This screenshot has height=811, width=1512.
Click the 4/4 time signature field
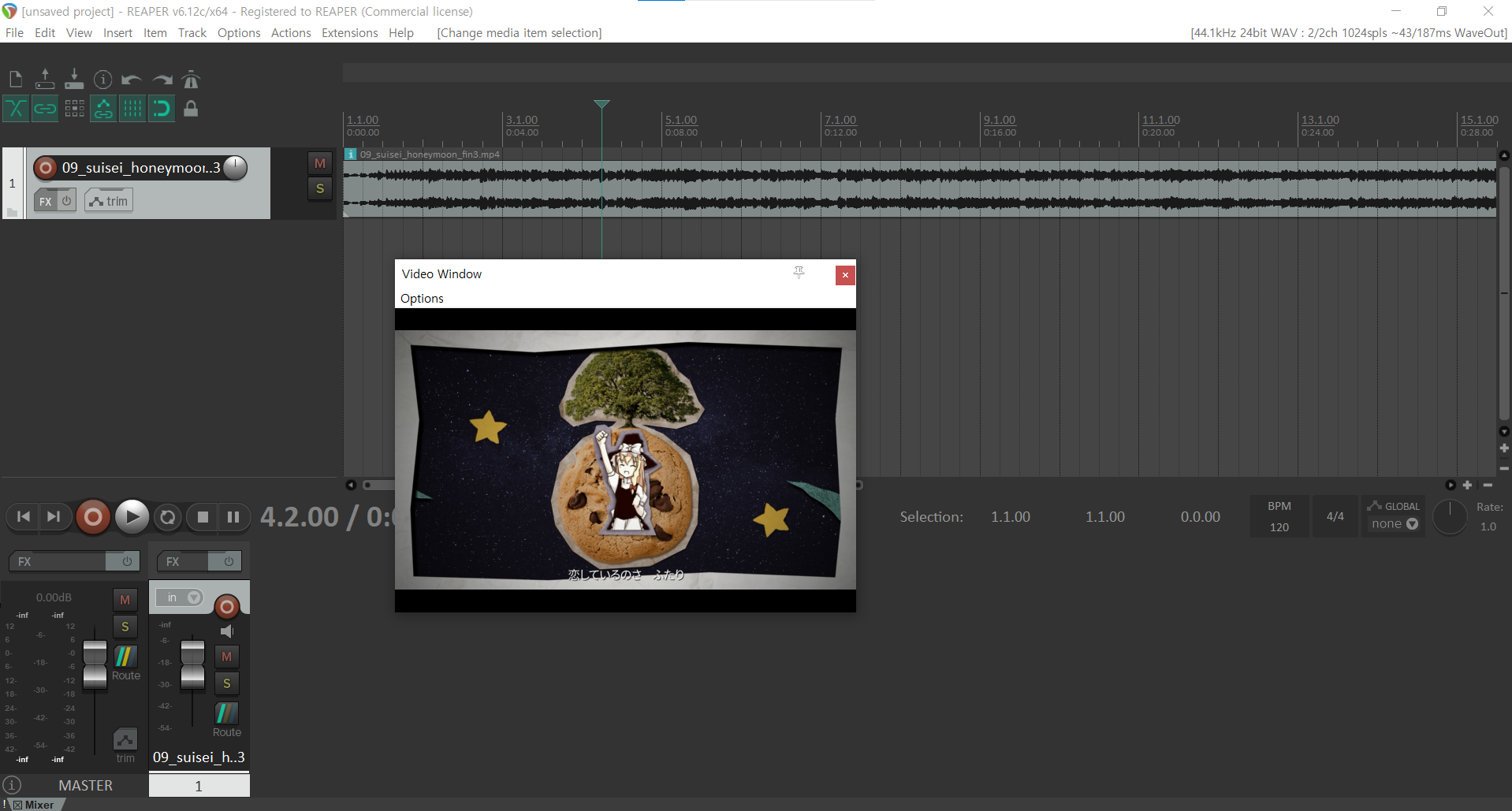(1335, 516)
